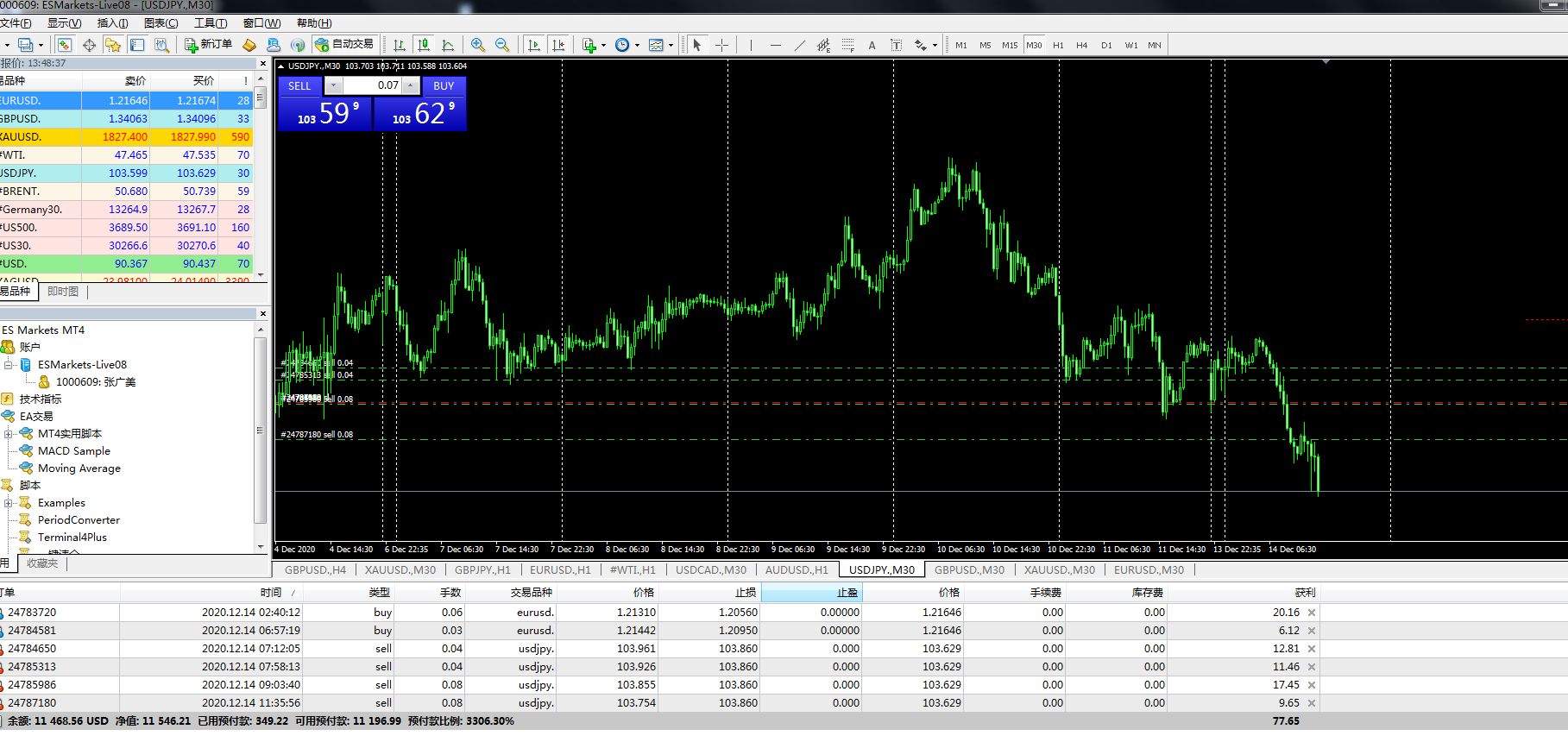Toggle the Terminal window icon

click(x=137, y=45)
